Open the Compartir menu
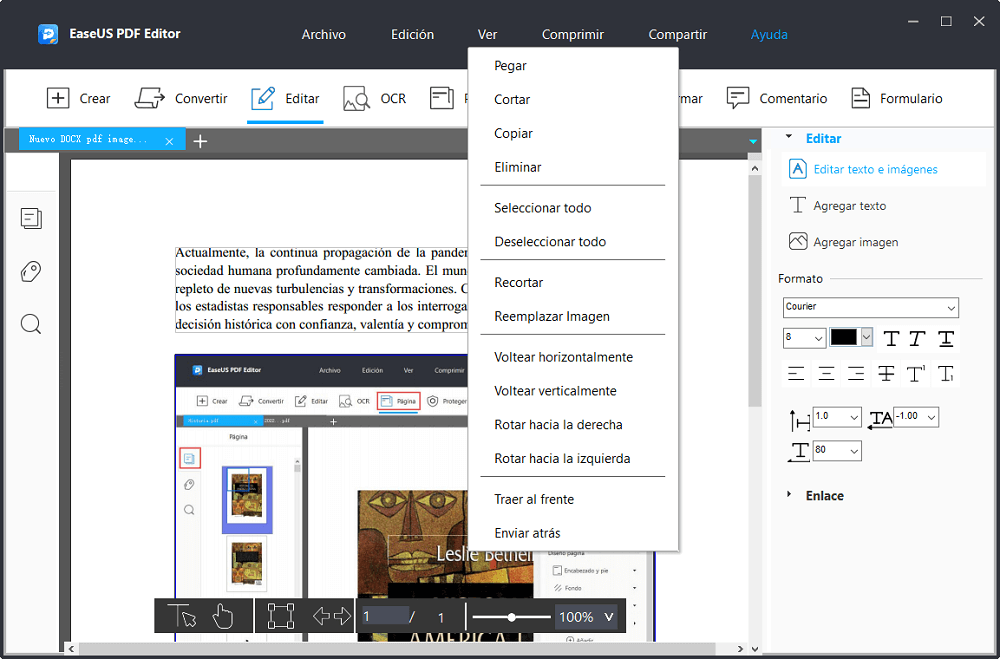Image resolution: width=1000 pixels, height=659 pixels. 677,34
